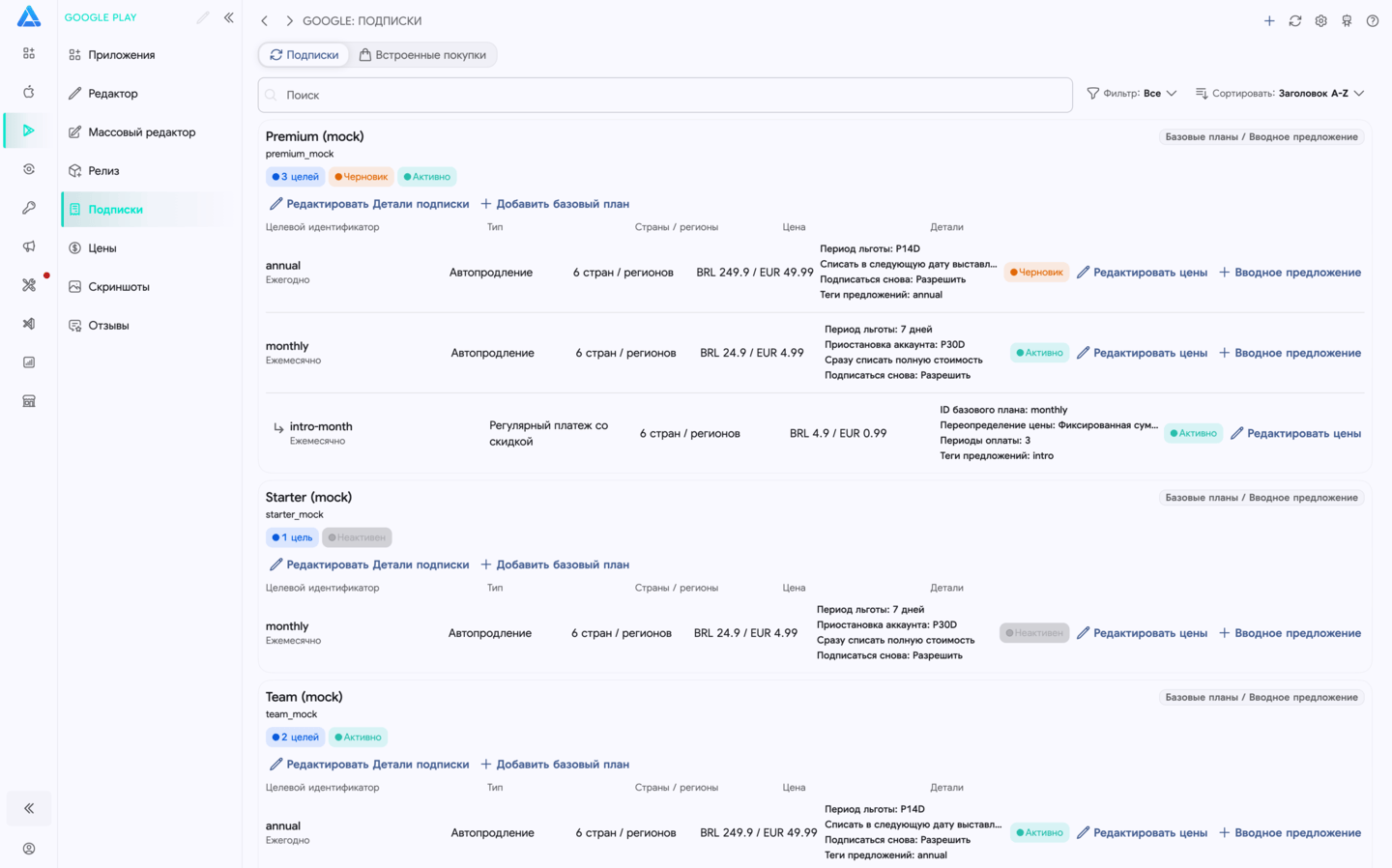Open the Фильтр: Все dropdown
This screenshot has height=868, width=1392.
(1131, 94)
